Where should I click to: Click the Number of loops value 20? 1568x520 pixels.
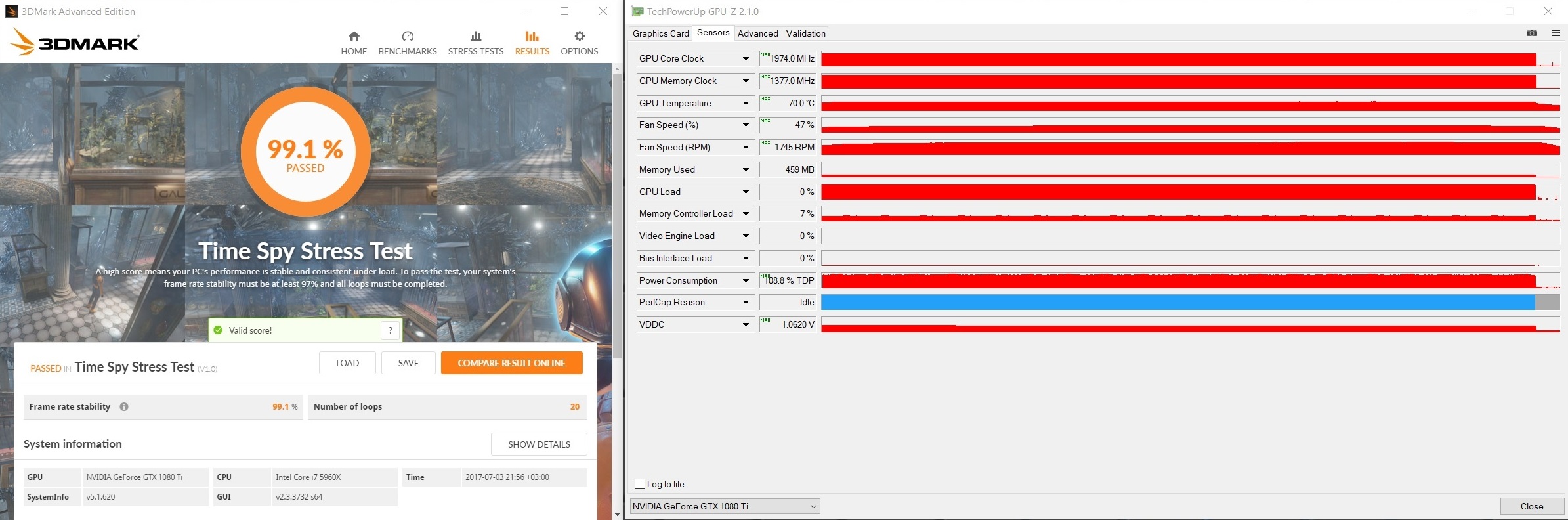pos(575,407)
